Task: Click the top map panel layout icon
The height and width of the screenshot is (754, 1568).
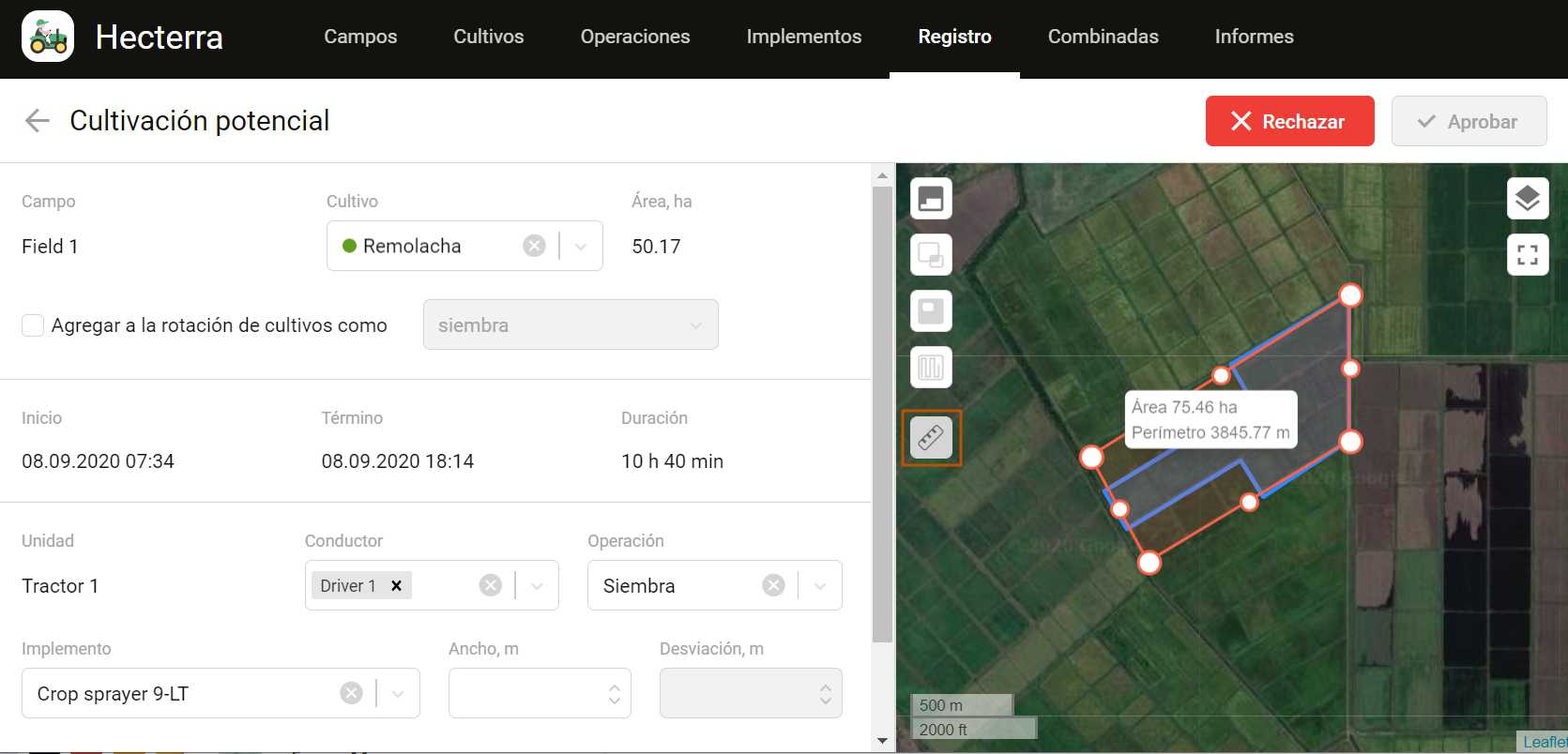Action: [x=931, y=199]
